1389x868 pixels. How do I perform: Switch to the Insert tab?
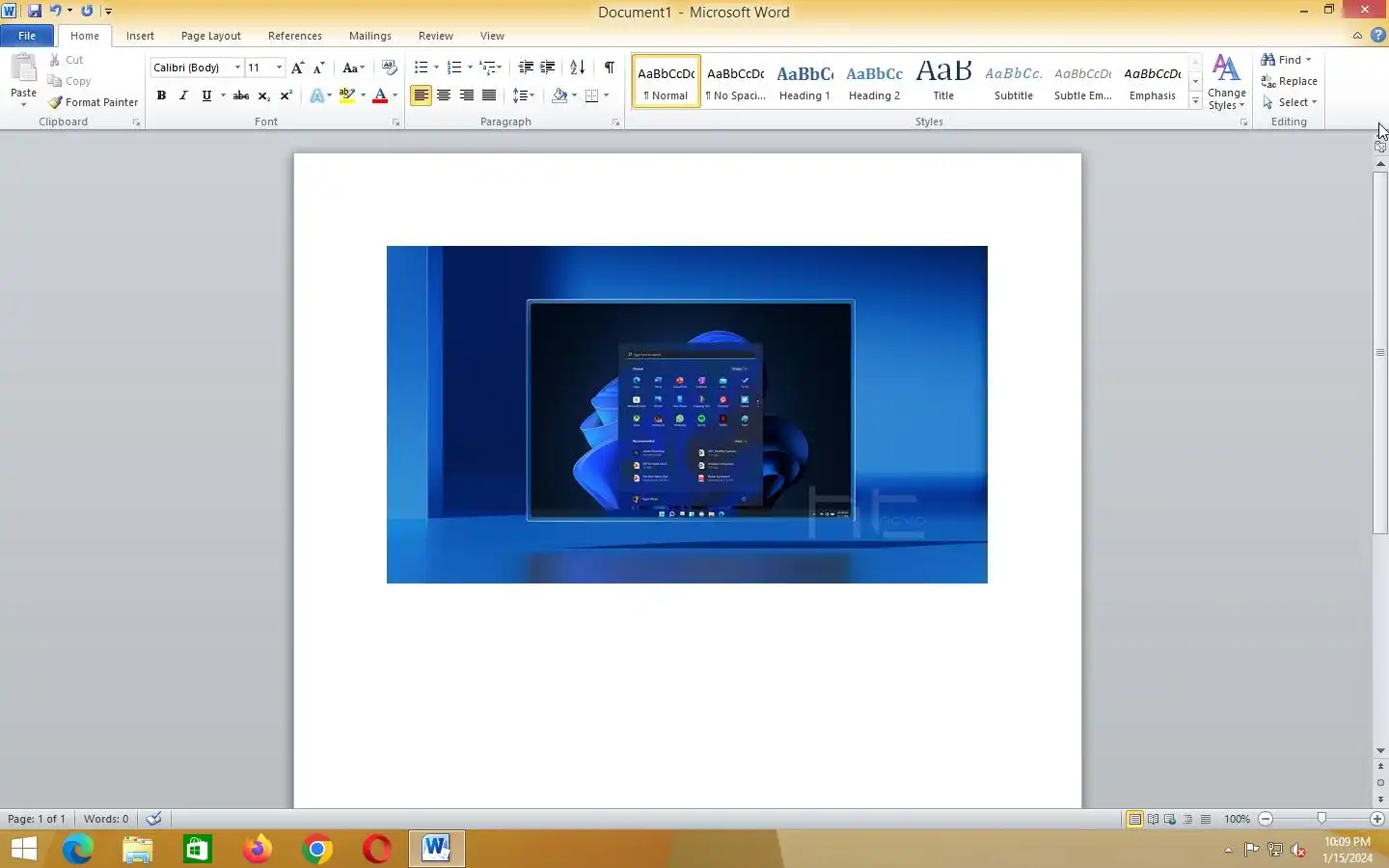pos(140,36)
